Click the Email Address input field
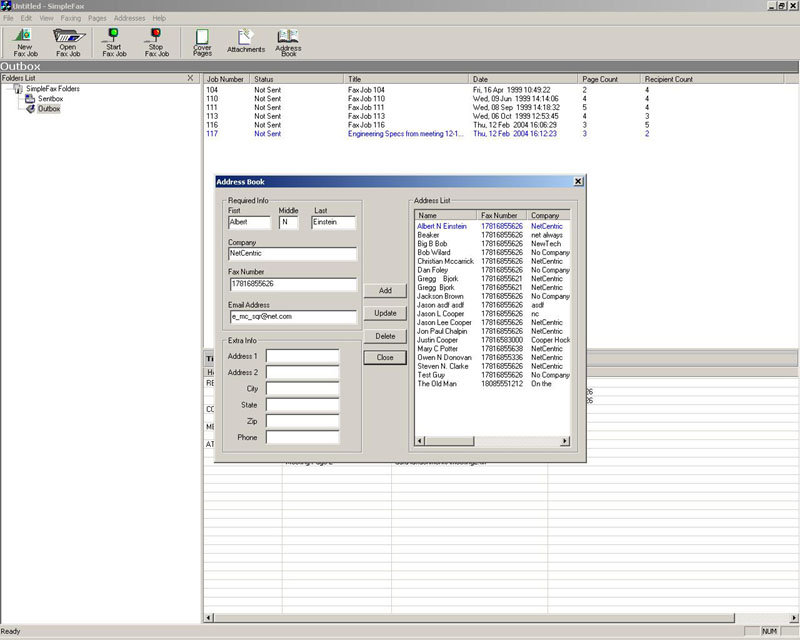The height and width of the screenshot is (640, 800). 292,316
